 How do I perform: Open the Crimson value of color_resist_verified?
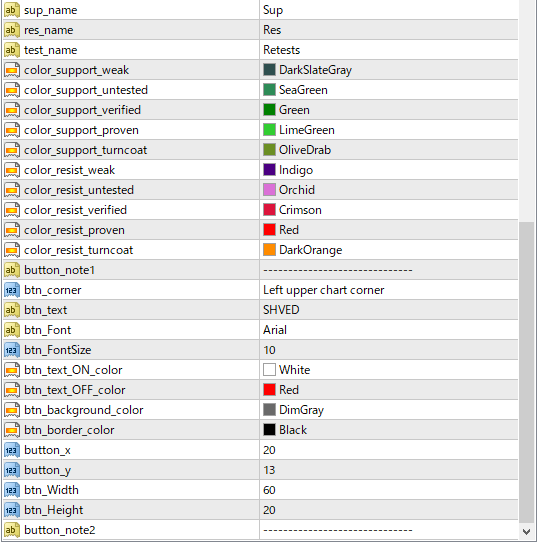300,210
